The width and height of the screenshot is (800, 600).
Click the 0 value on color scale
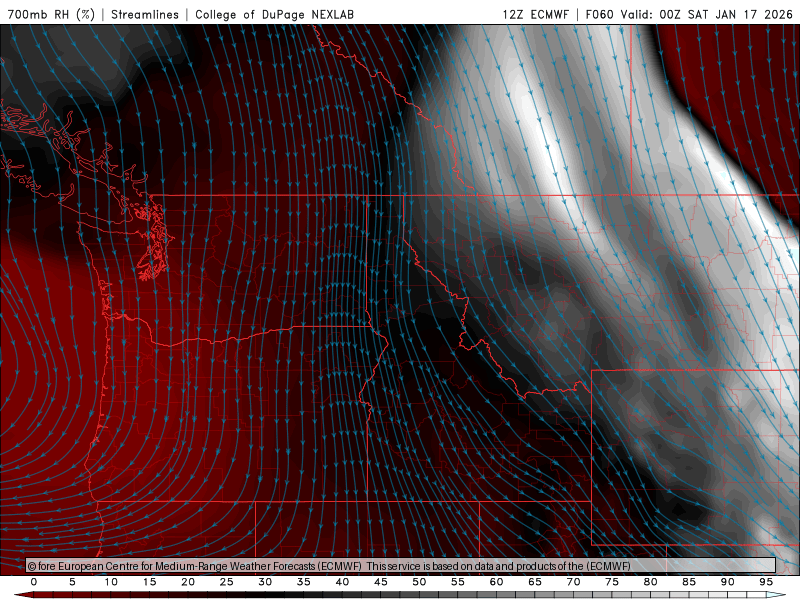pos(34,582)
